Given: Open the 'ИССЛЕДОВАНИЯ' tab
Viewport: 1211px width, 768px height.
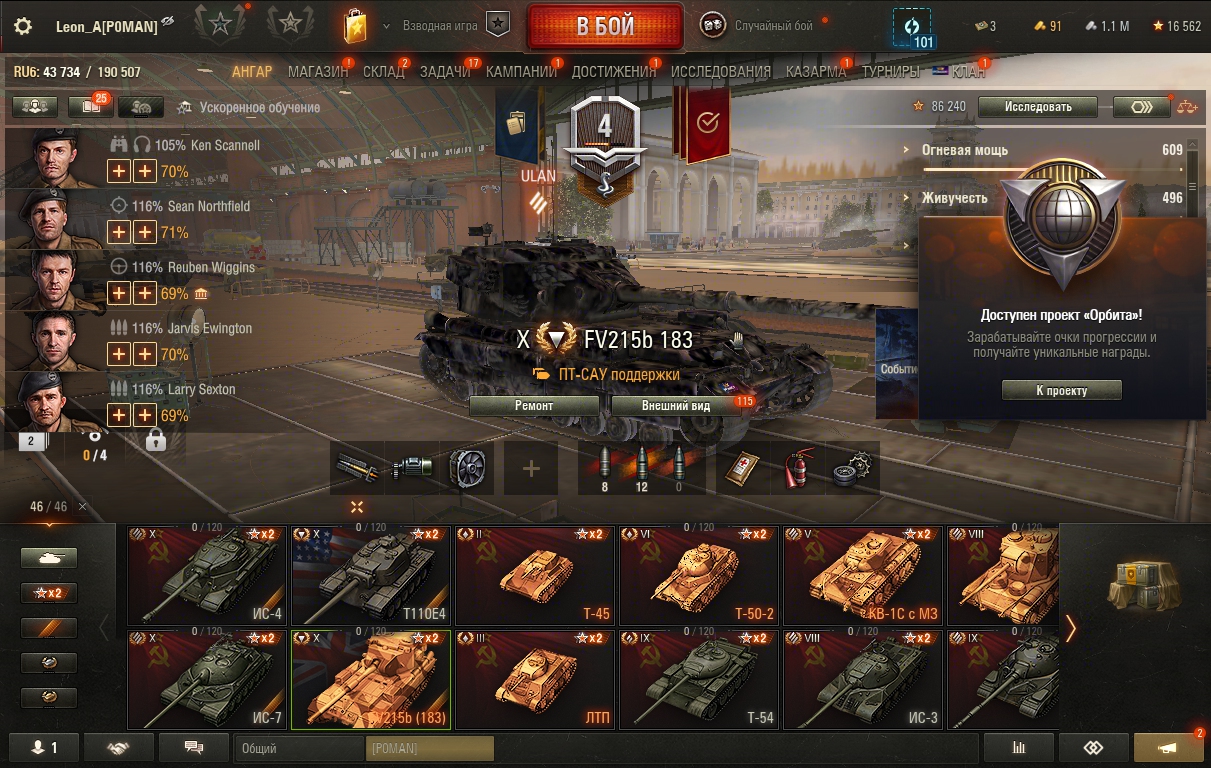Looking at the screenshot, I should (x=721, y=72).
